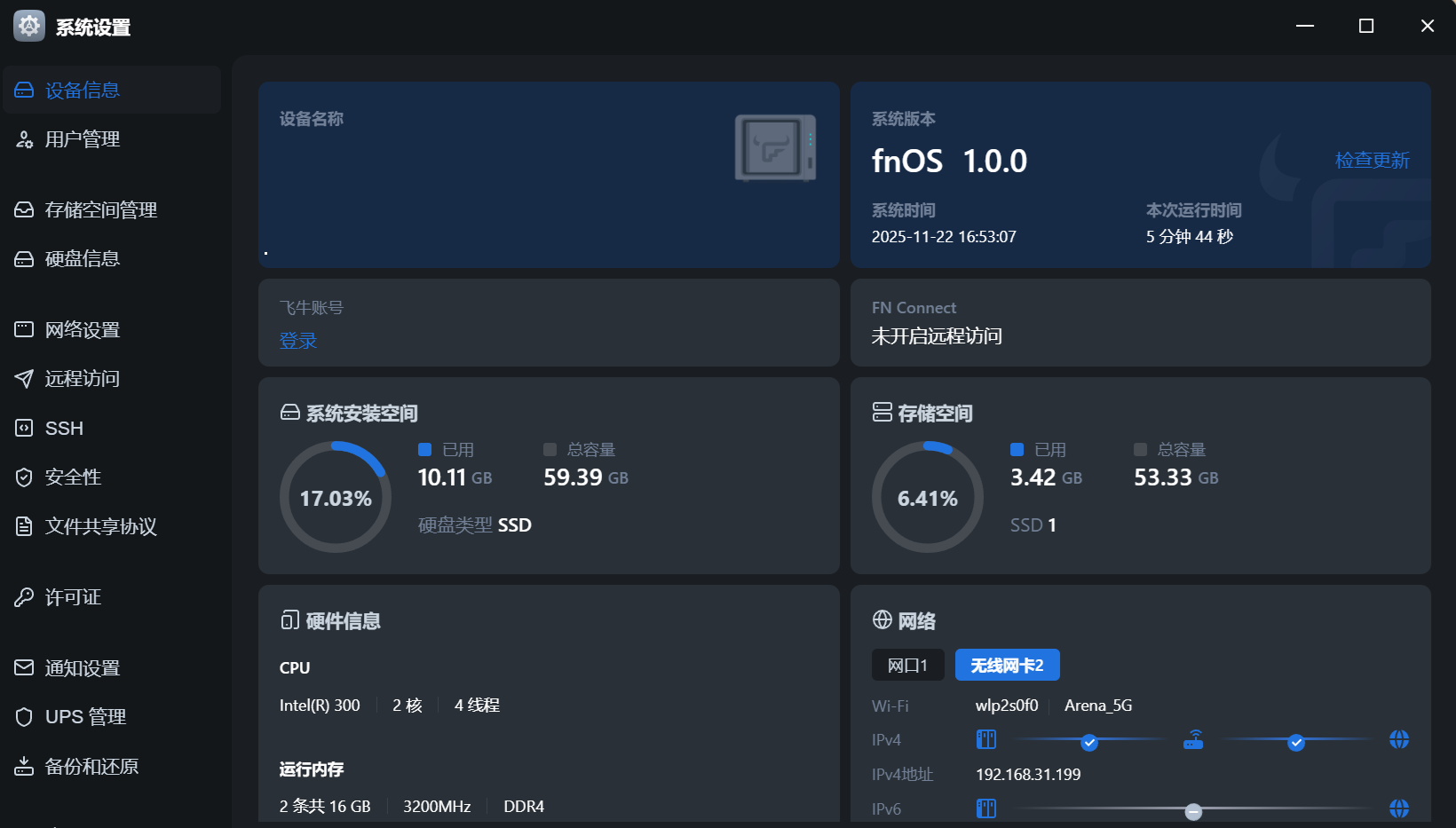This screenshot has width=1456, height=828.
Task: Click the NAS device icon in IPv4 row
Action: click(x=986, y=739)
